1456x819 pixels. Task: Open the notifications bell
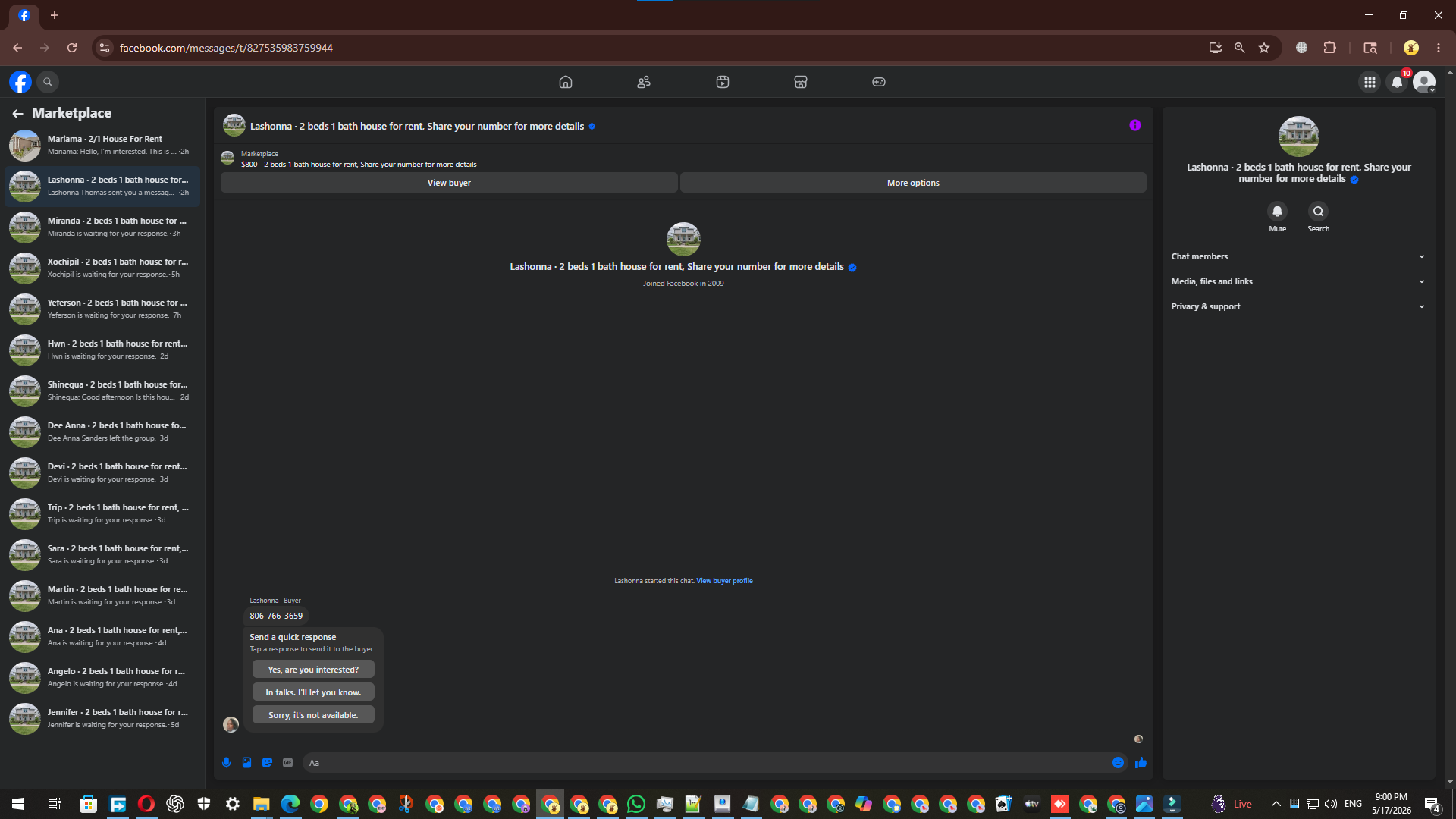point(1397,82)
